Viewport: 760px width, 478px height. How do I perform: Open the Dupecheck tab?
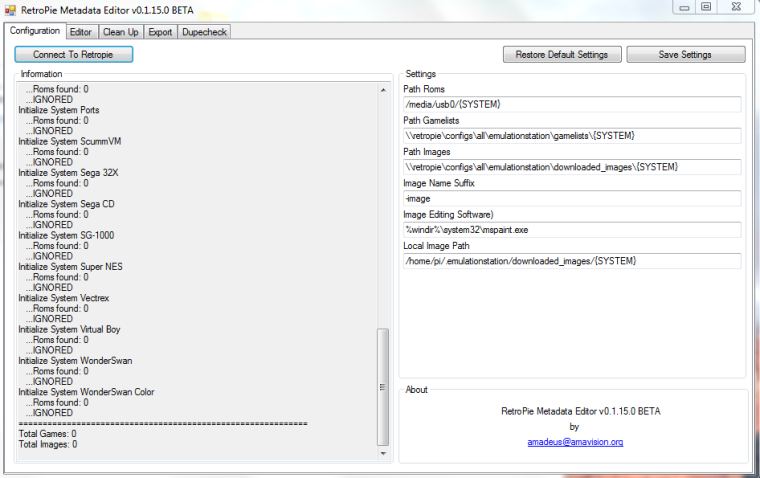pos(204,32)
